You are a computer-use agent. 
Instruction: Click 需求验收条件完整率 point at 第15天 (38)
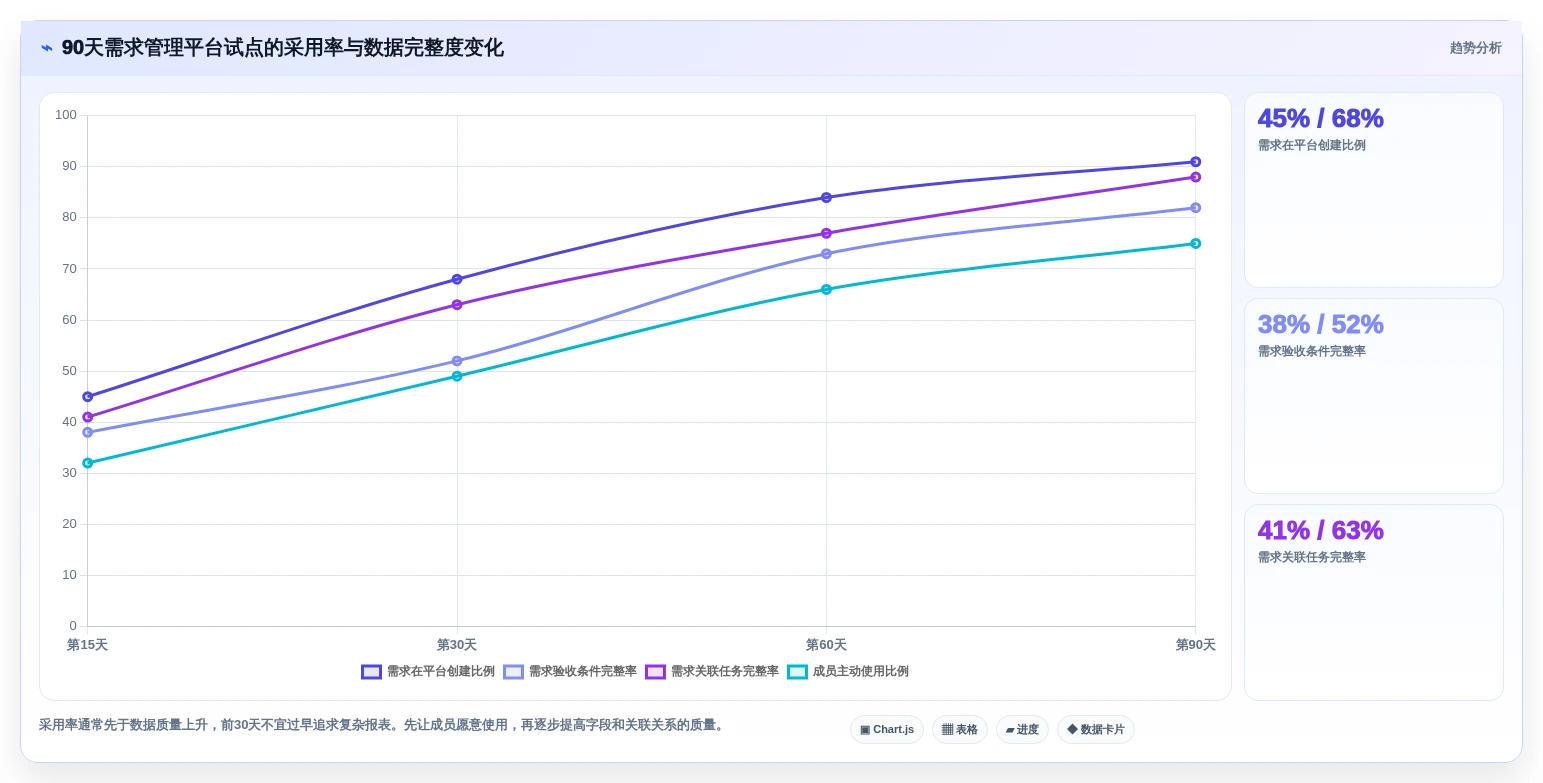pyautogui.click(x=88, y=432)
